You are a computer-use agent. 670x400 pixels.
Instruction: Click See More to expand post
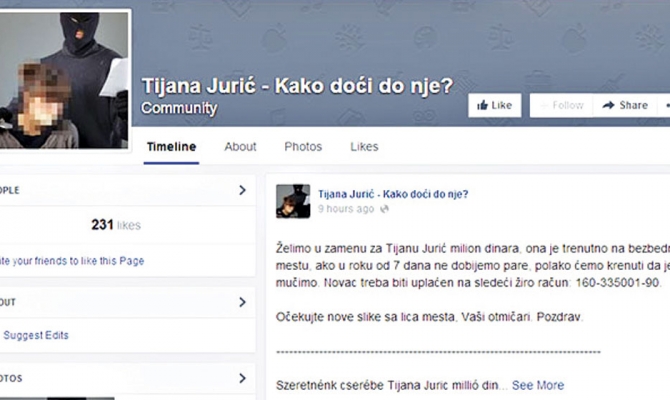538,385
